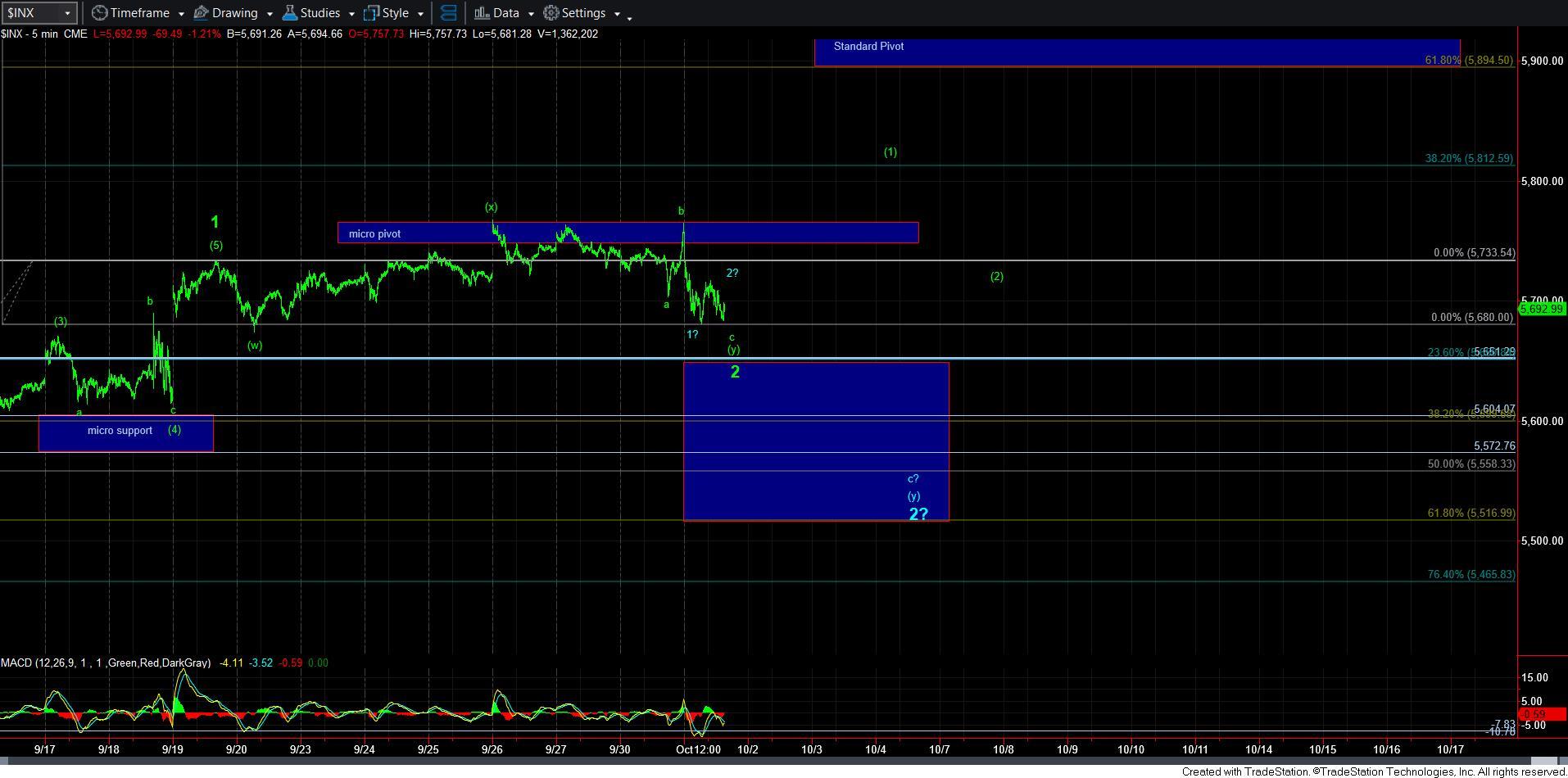Click the green 5,692.99 current price marker

pos(1543,309)
